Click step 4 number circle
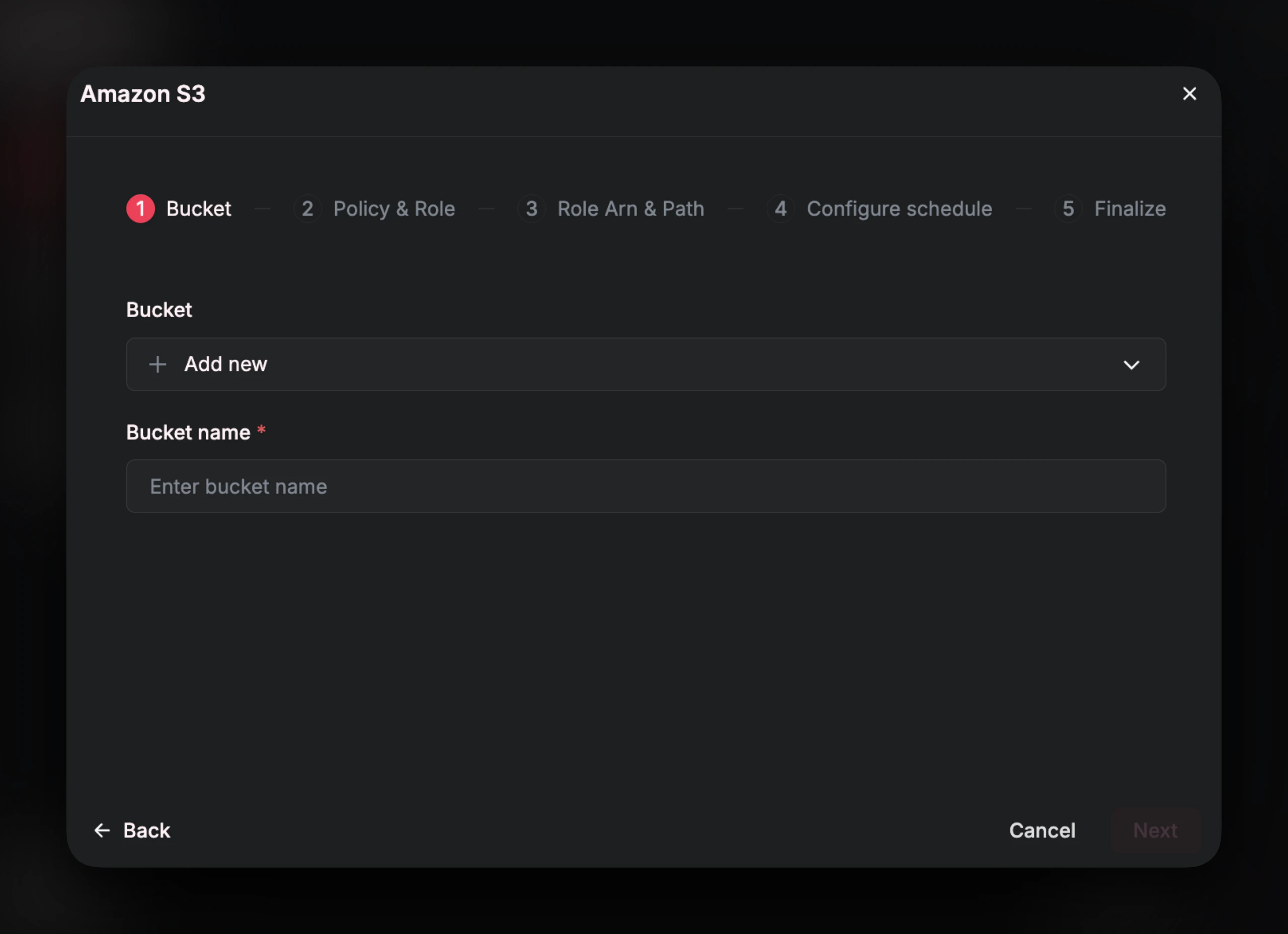Screen dimensions: 1288x934 (780, 208)
